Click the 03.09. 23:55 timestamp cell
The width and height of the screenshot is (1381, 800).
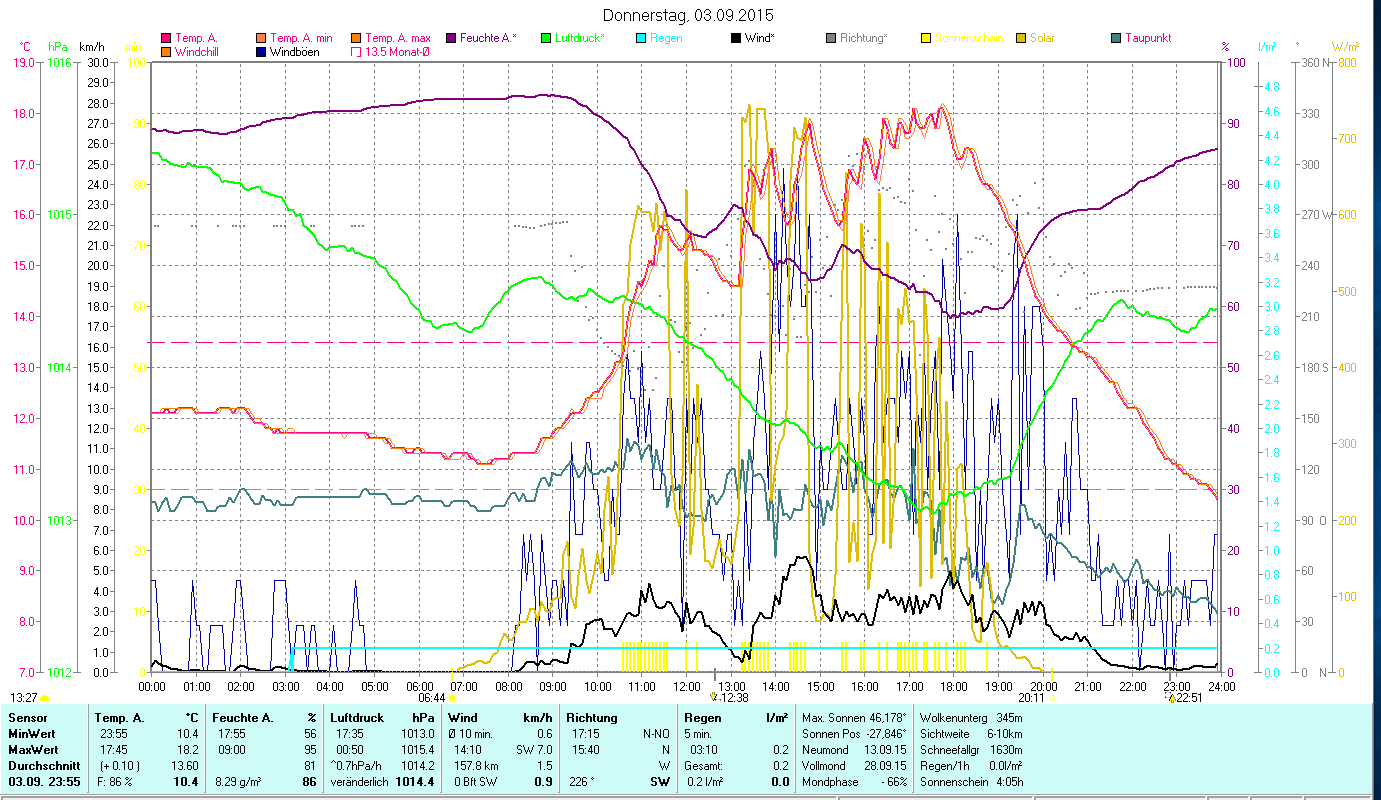click(45, 781)
